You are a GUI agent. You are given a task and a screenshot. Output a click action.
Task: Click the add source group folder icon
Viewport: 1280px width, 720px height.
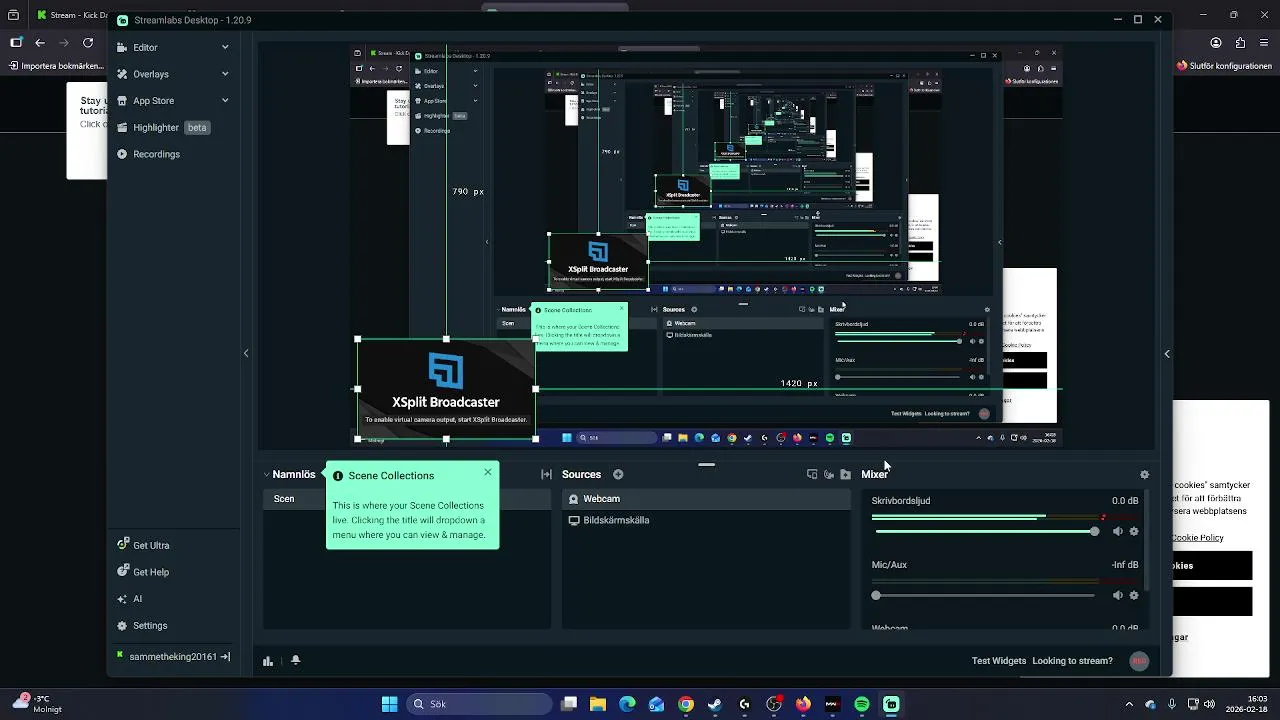845,475
